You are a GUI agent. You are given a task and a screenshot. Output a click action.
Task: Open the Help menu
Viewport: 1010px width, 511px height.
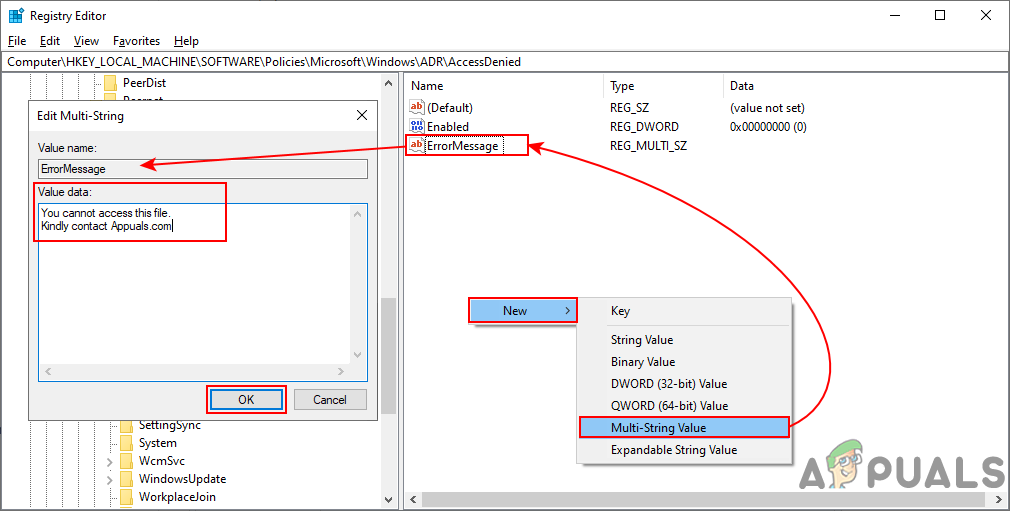click(x=186, y=41)
